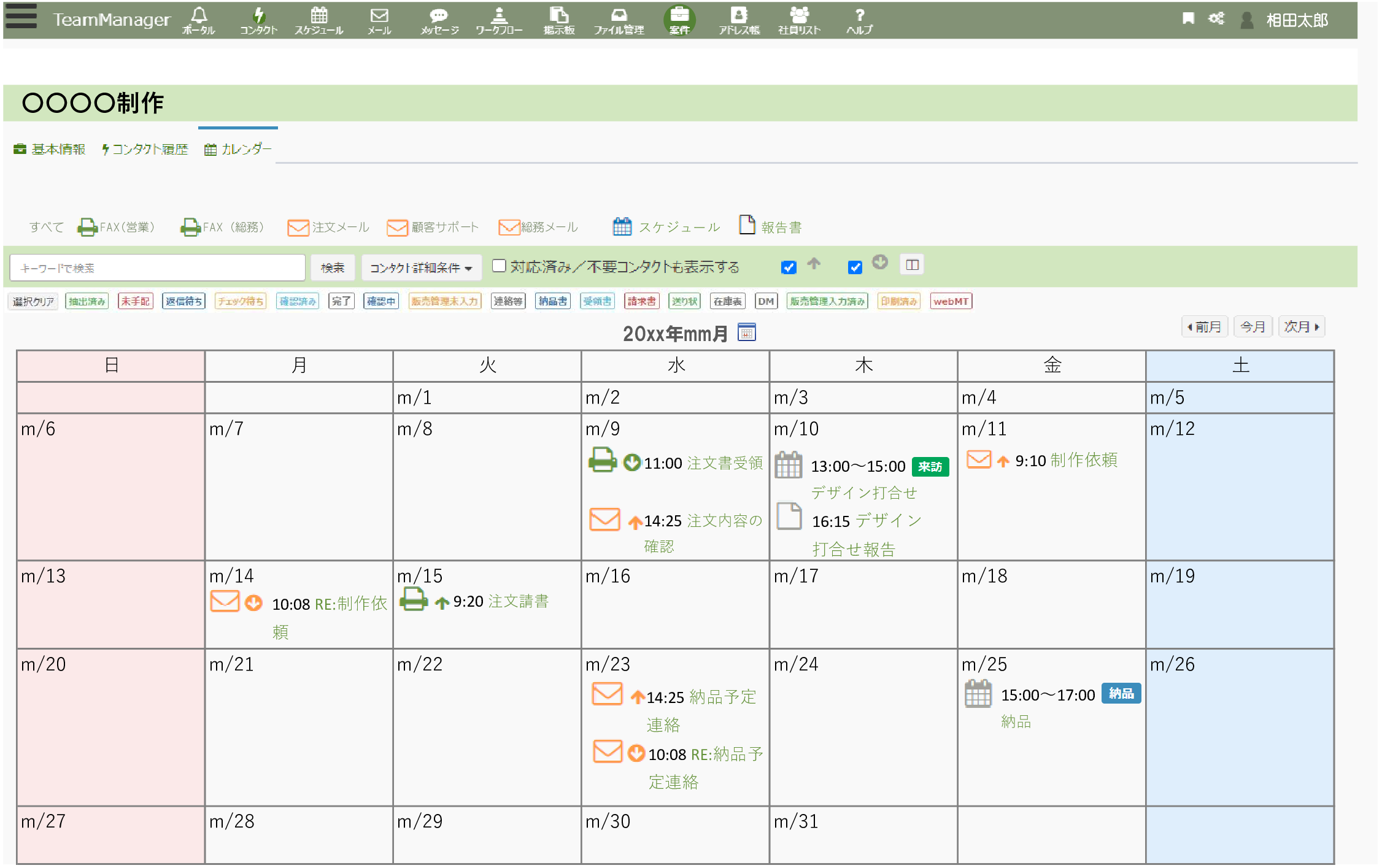This screenshot has height=868, width=1382.
Task: Go to 前月
Action: 1205,327
